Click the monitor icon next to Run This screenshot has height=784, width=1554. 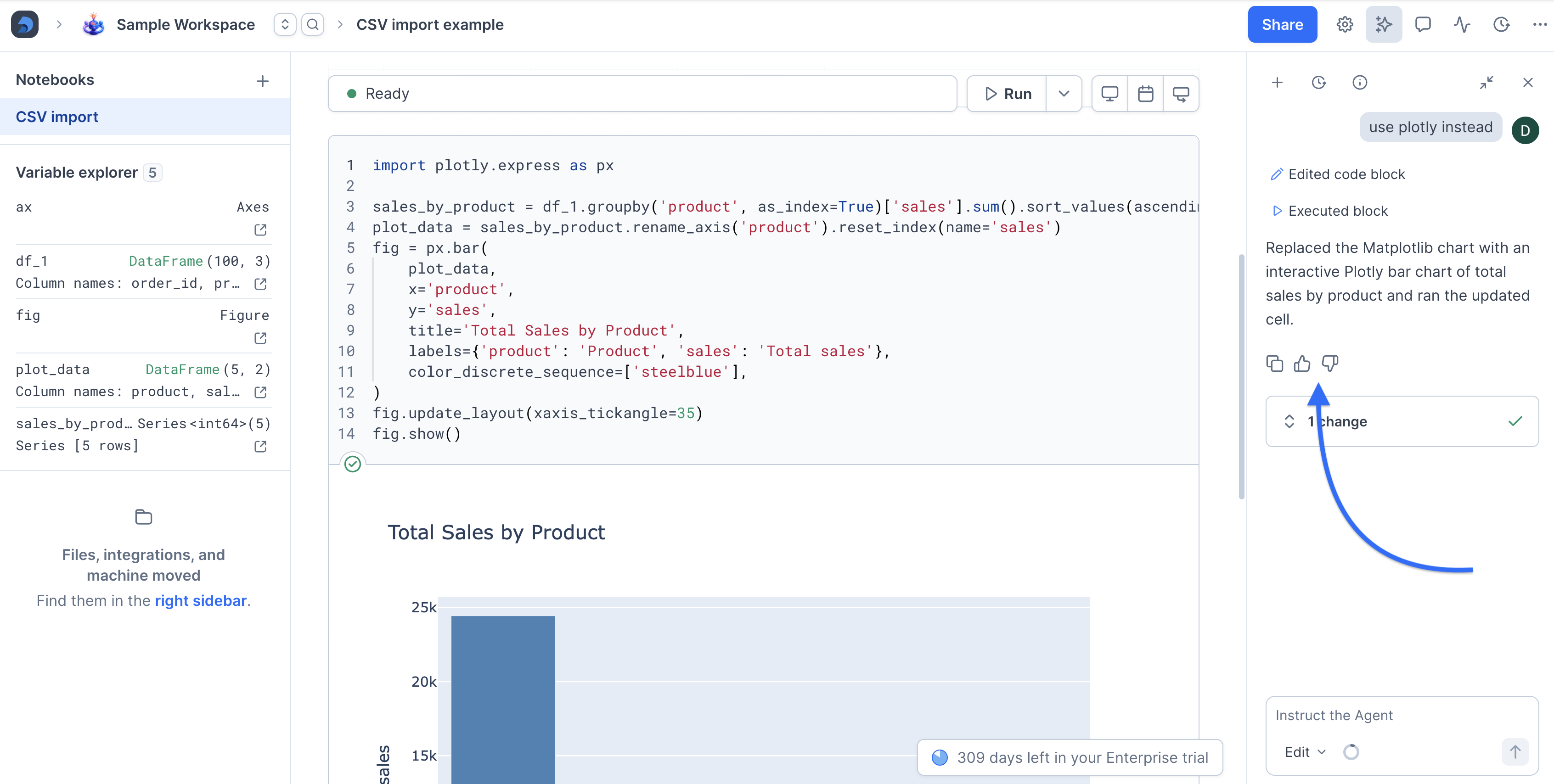[1109, 94]
